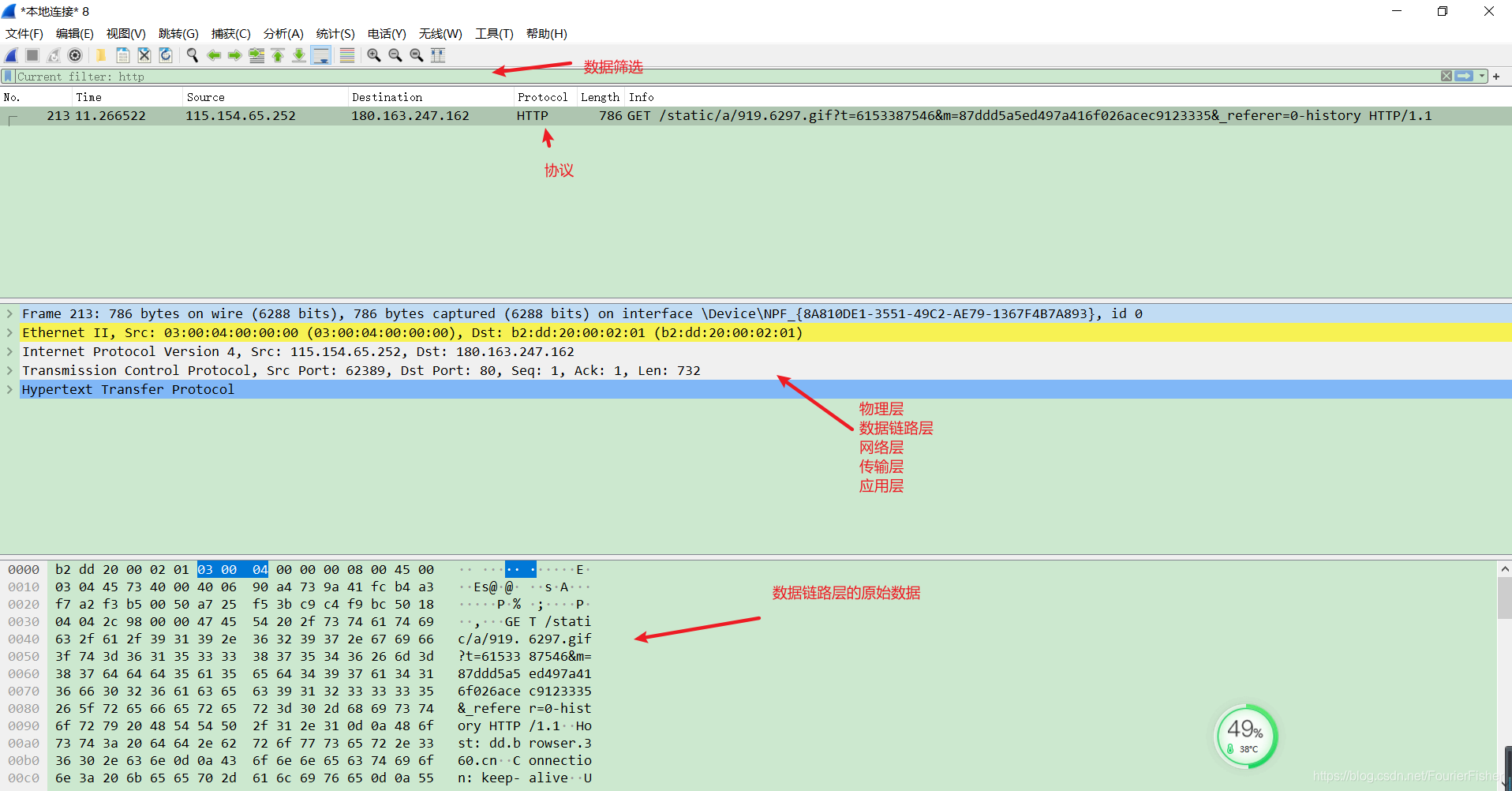Screen dimensions: 1512x791
Task: Open the 文件(F) menu
Action: coord(24,34)
